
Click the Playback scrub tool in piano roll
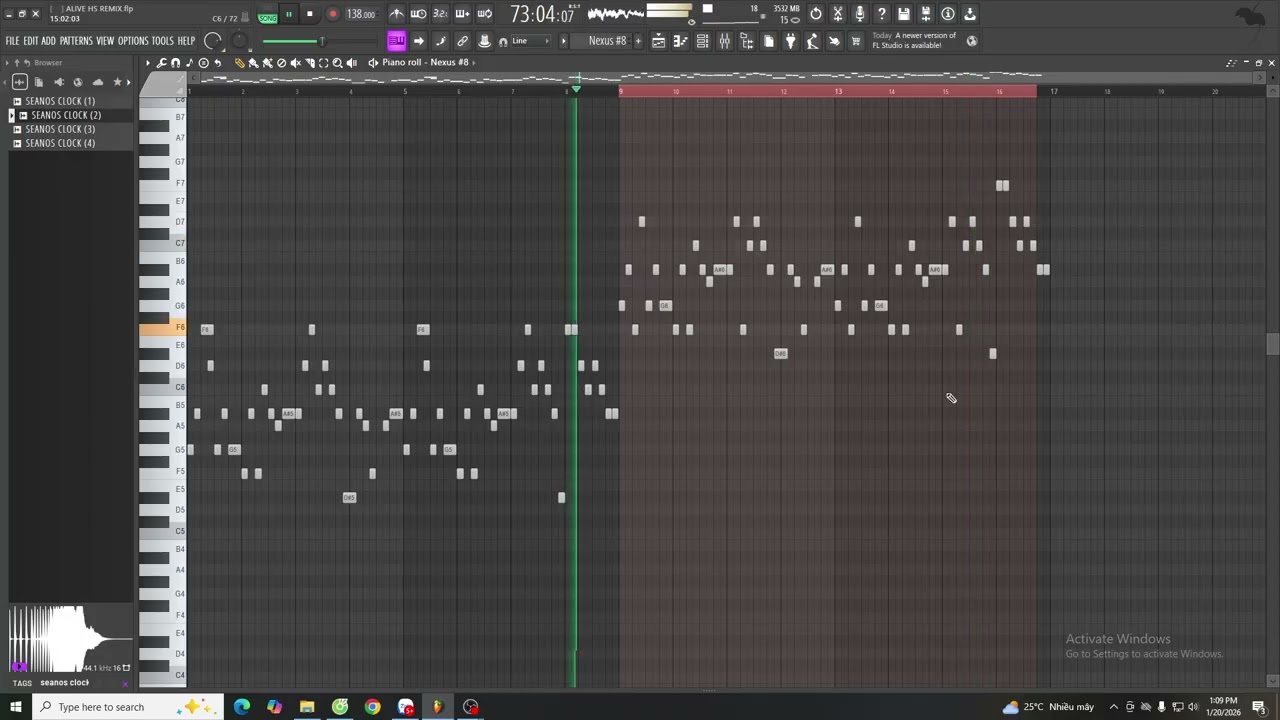[352, 62]
